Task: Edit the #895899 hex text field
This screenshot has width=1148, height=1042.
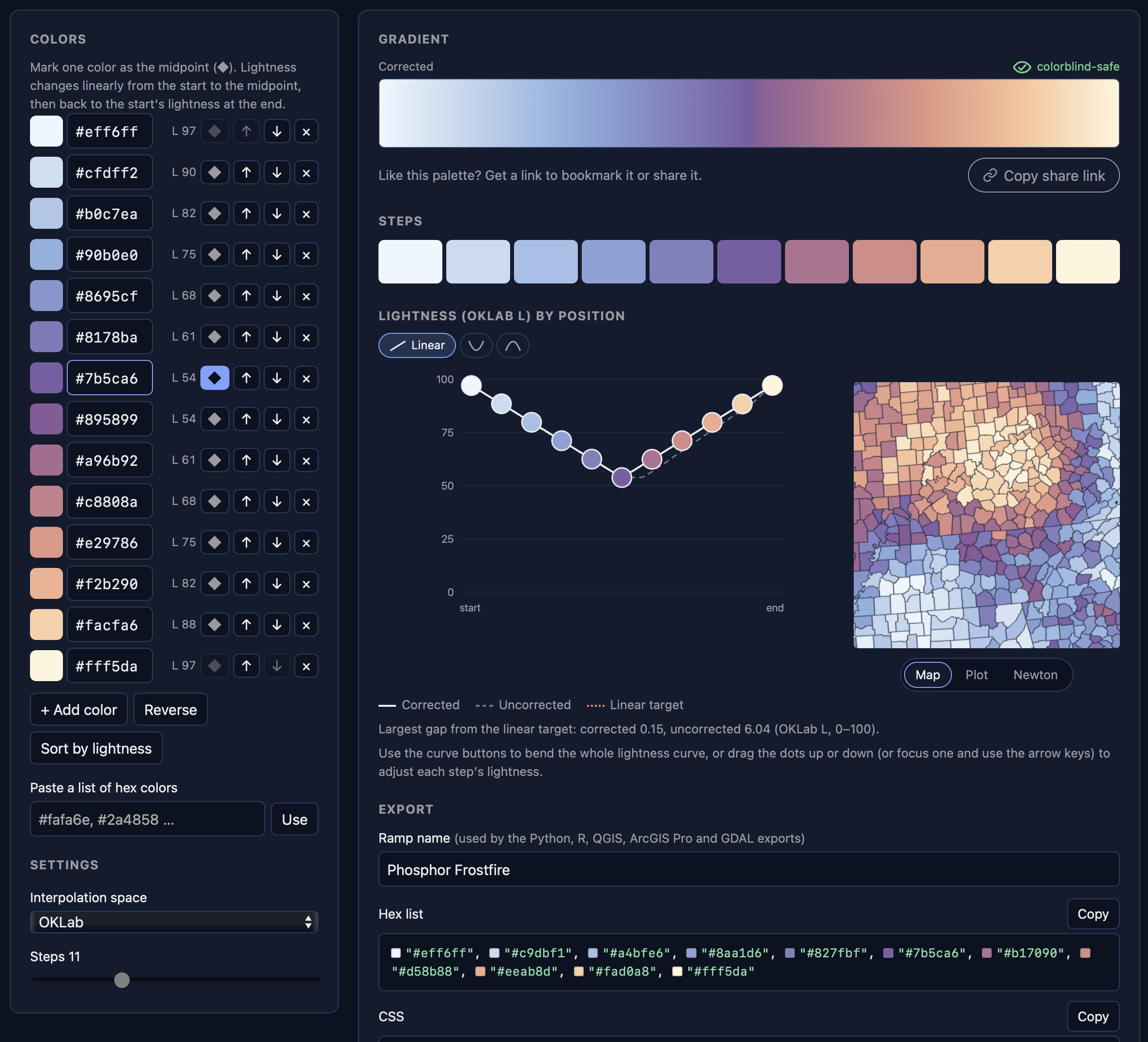Action: (110, 419)
